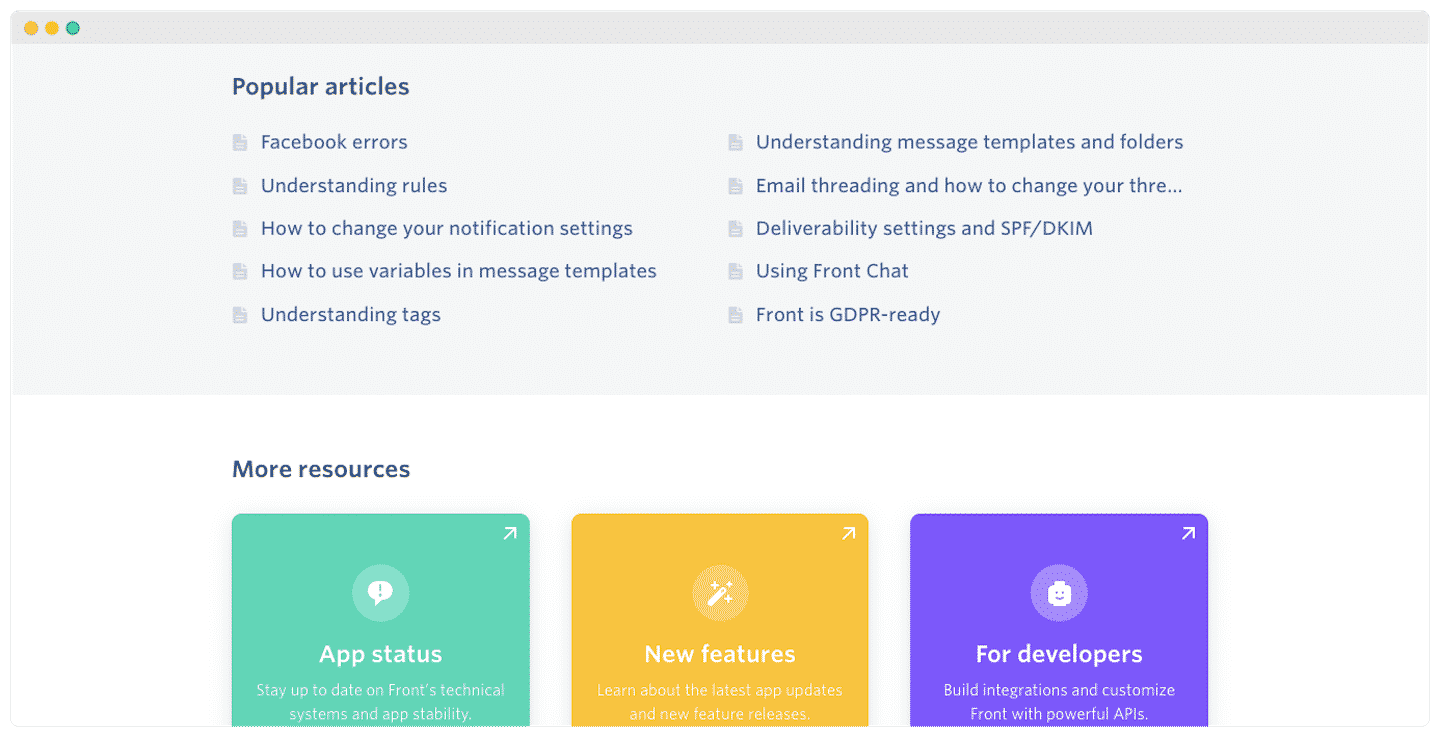Click document icon beside Deliverability settings

pos(735,229)
